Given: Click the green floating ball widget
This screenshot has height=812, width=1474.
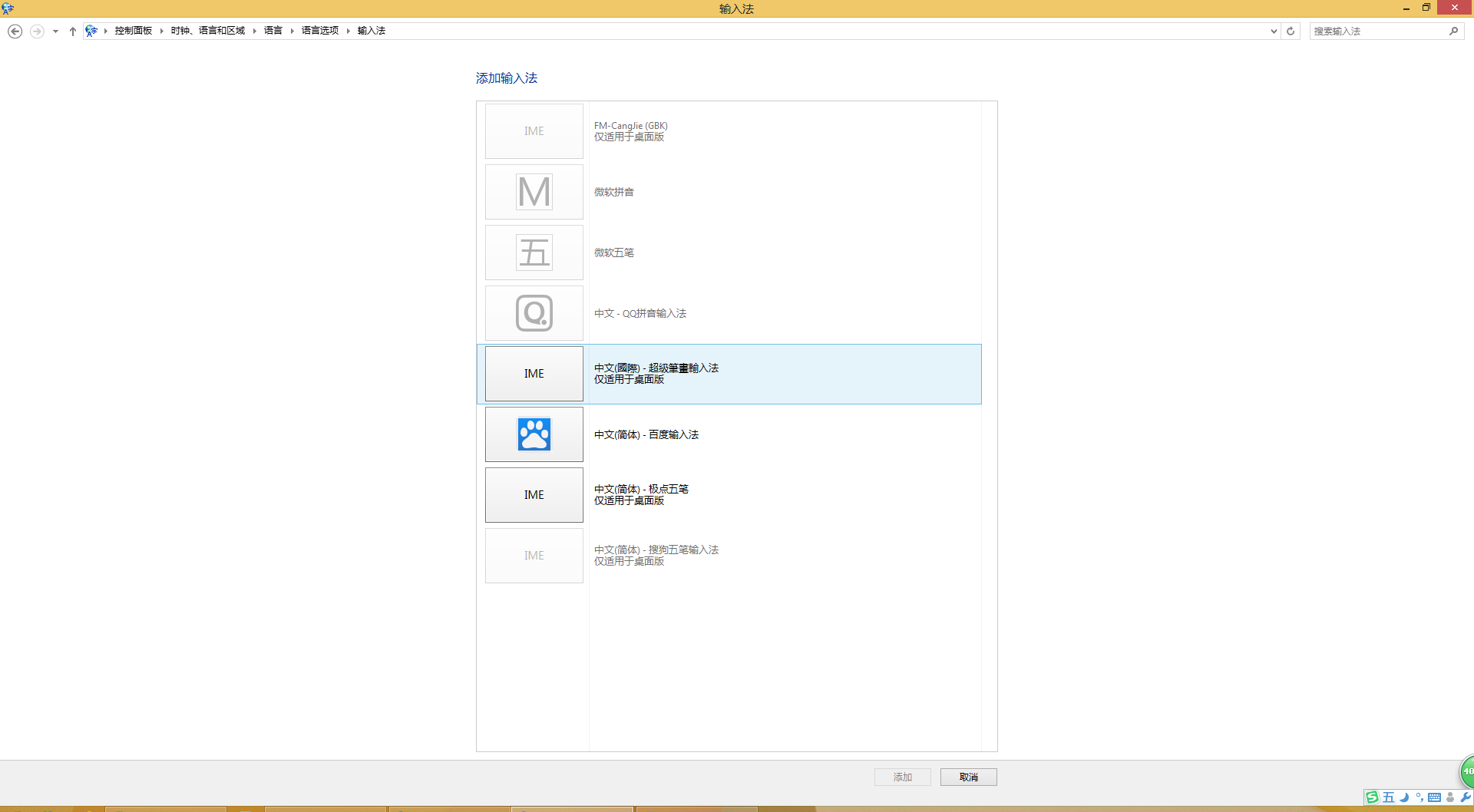Looking at the screenshot, I should 1467,771.
